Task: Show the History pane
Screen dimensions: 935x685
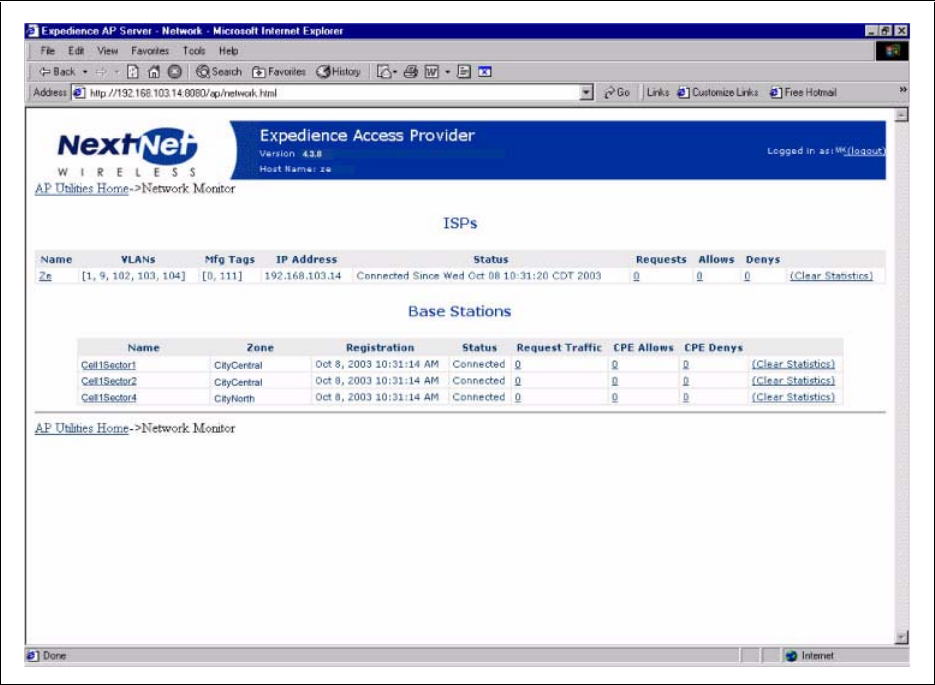Action: [339, 72]
